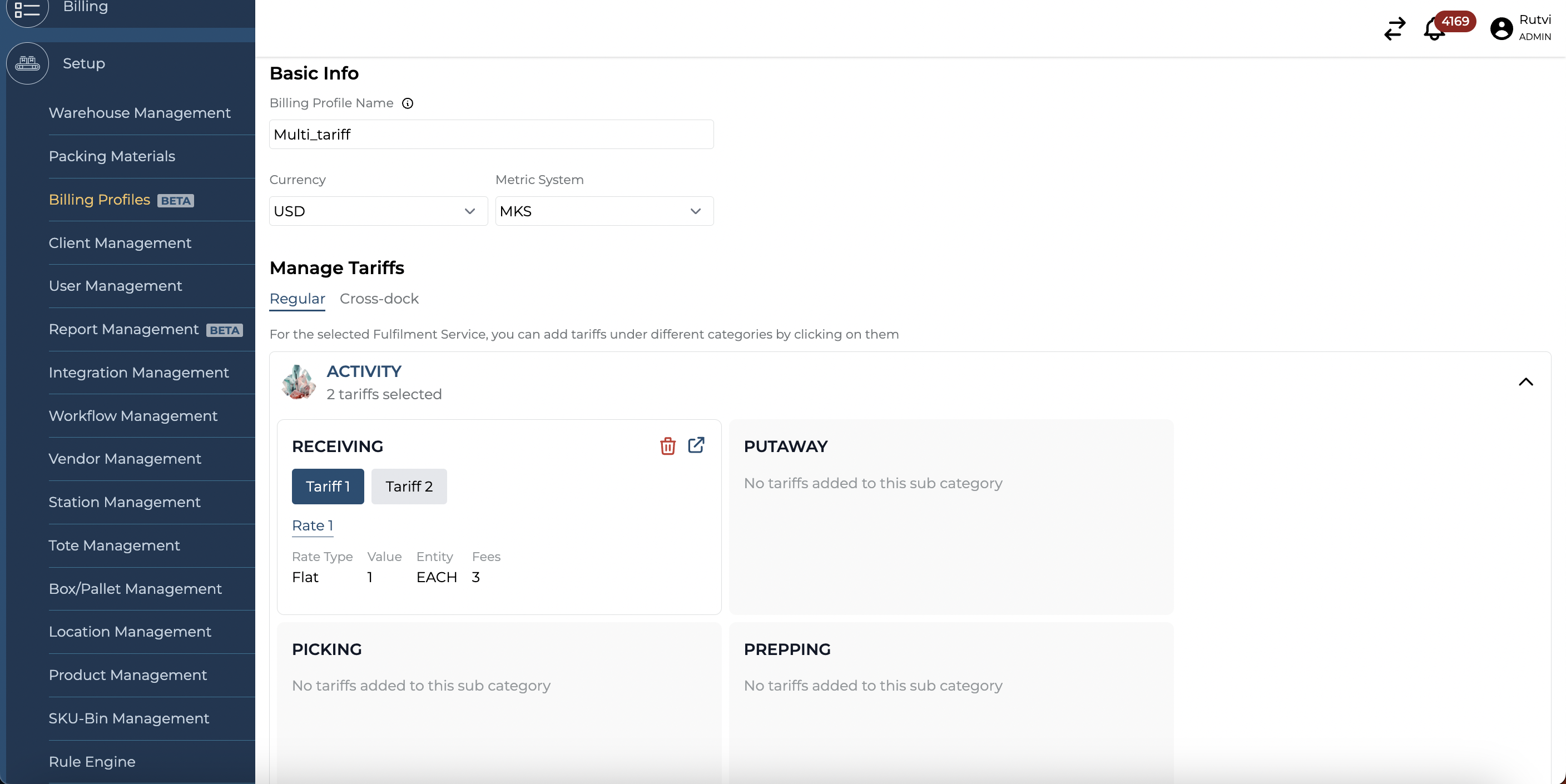Click the Putaway sub category card

click(950, 517)
